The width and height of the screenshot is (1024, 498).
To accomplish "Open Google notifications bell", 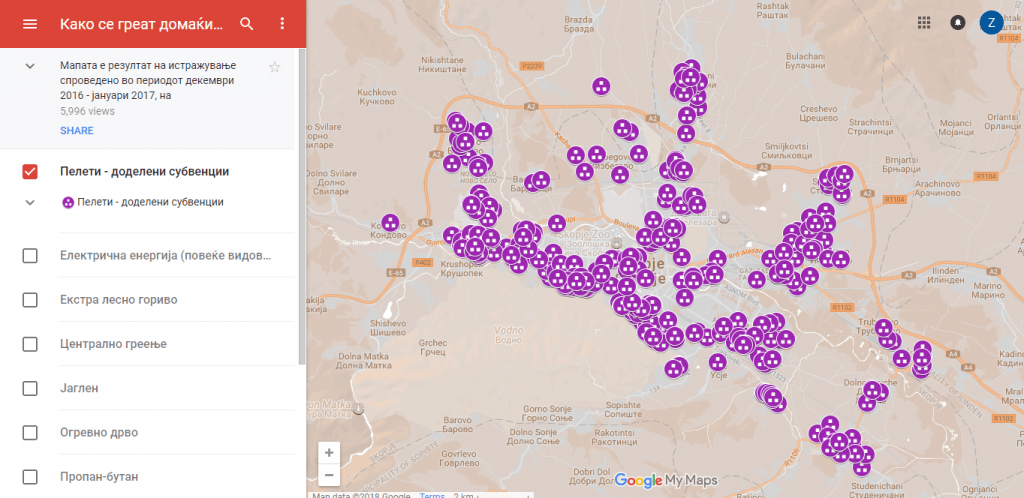I will pos(958,23).
